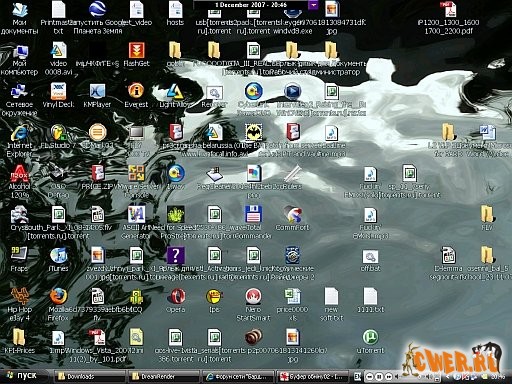The height and width of the screenshot is (384, 512).
Task: Open the new soft.txt file
Action: coord(331,304)
